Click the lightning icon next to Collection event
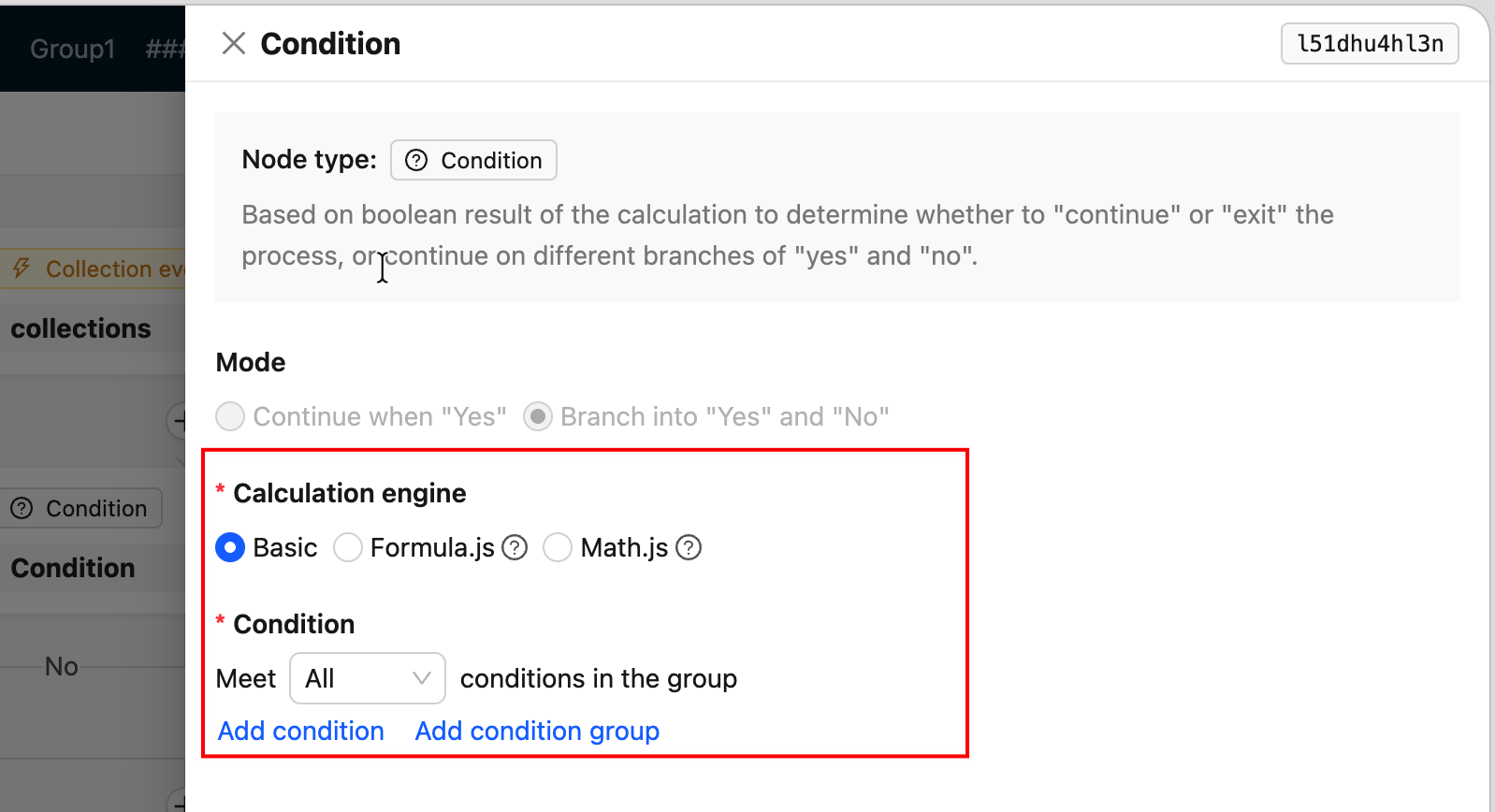 pyautogui.click(x=22, y=268)
